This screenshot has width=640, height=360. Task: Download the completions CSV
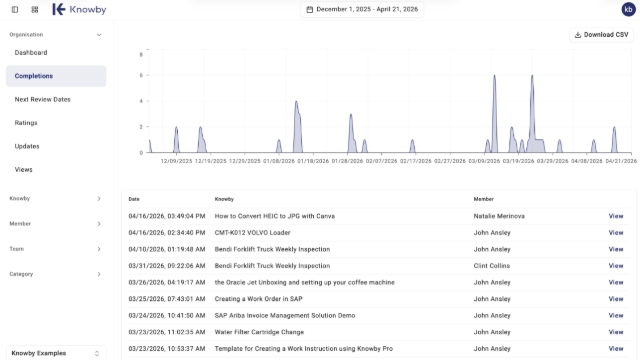pos(601,35)
